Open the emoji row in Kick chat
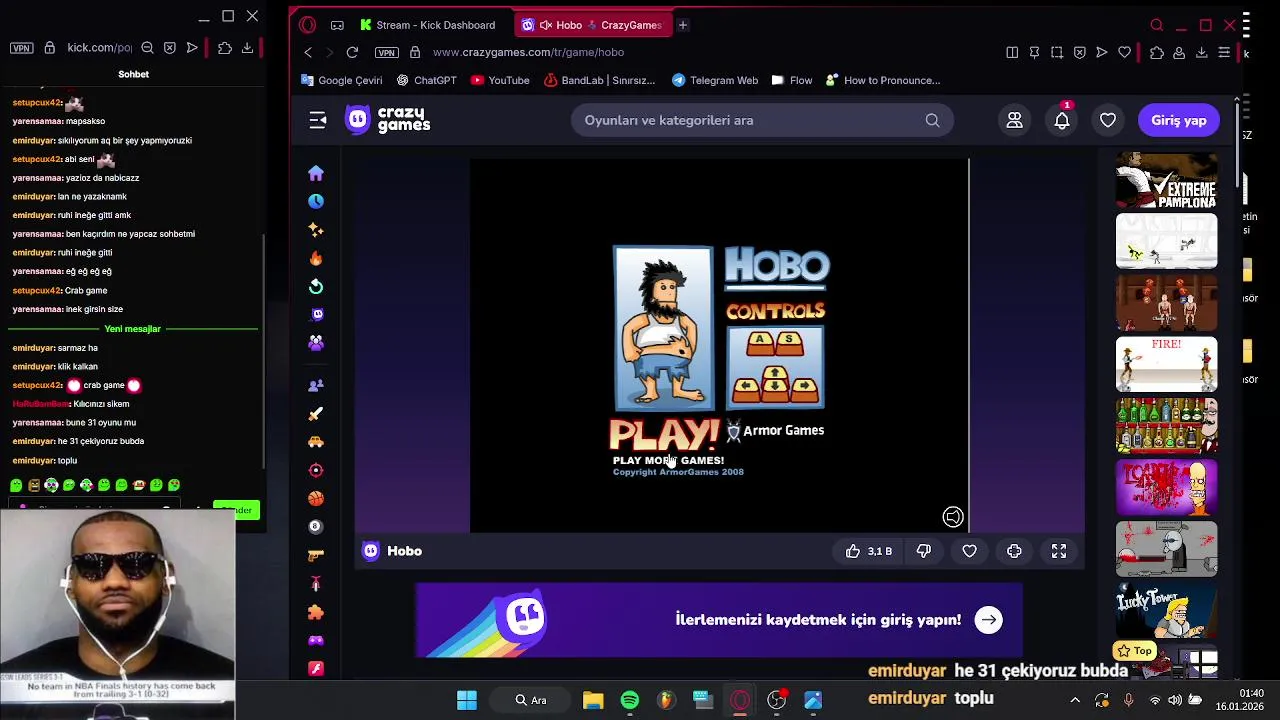This screenshot has height=720, width=1280. (x=95, y=485)
